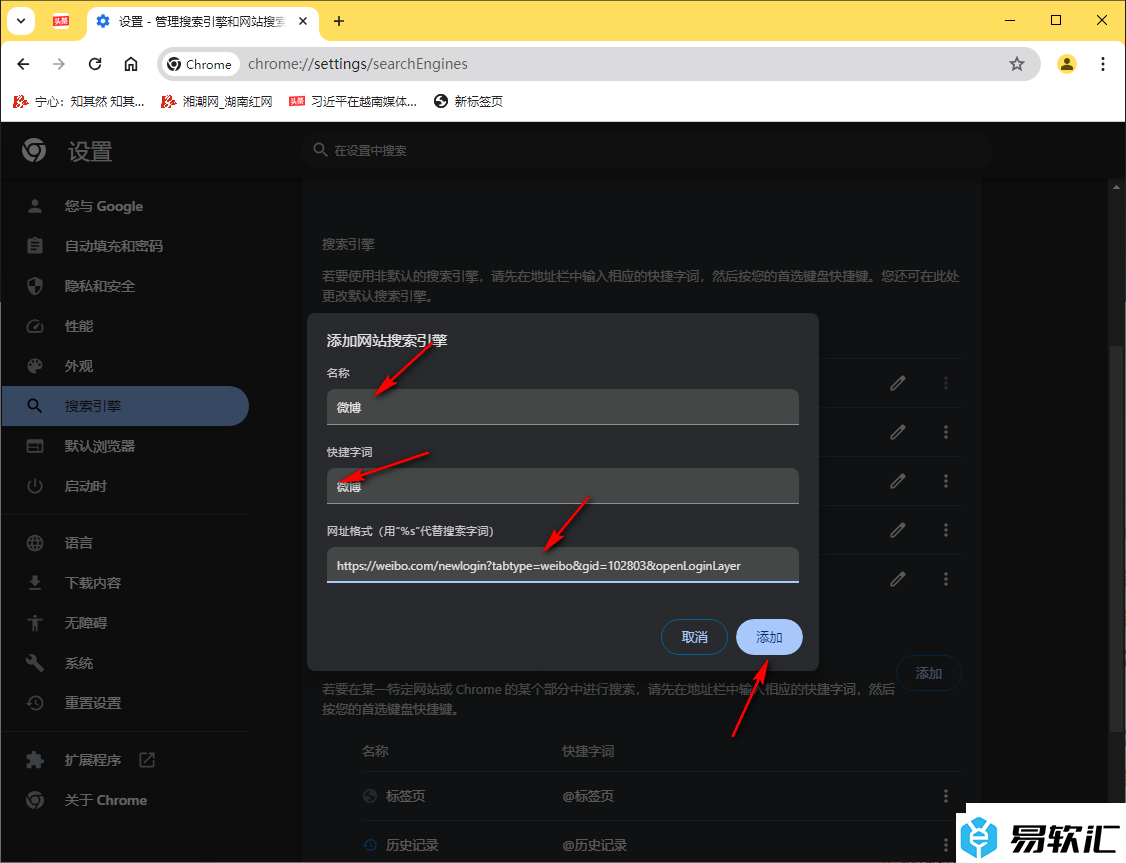1126x863 pixels.
Task: Click the Chrome site info chip
Action: pos(200,64)
